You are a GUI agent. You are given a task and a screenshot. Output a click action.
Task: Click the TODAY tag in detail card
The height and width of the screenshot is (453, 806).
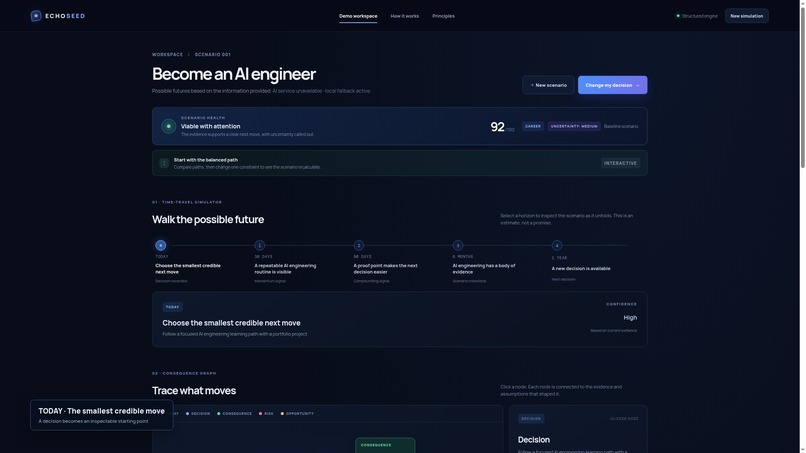(x=172, y=307)
